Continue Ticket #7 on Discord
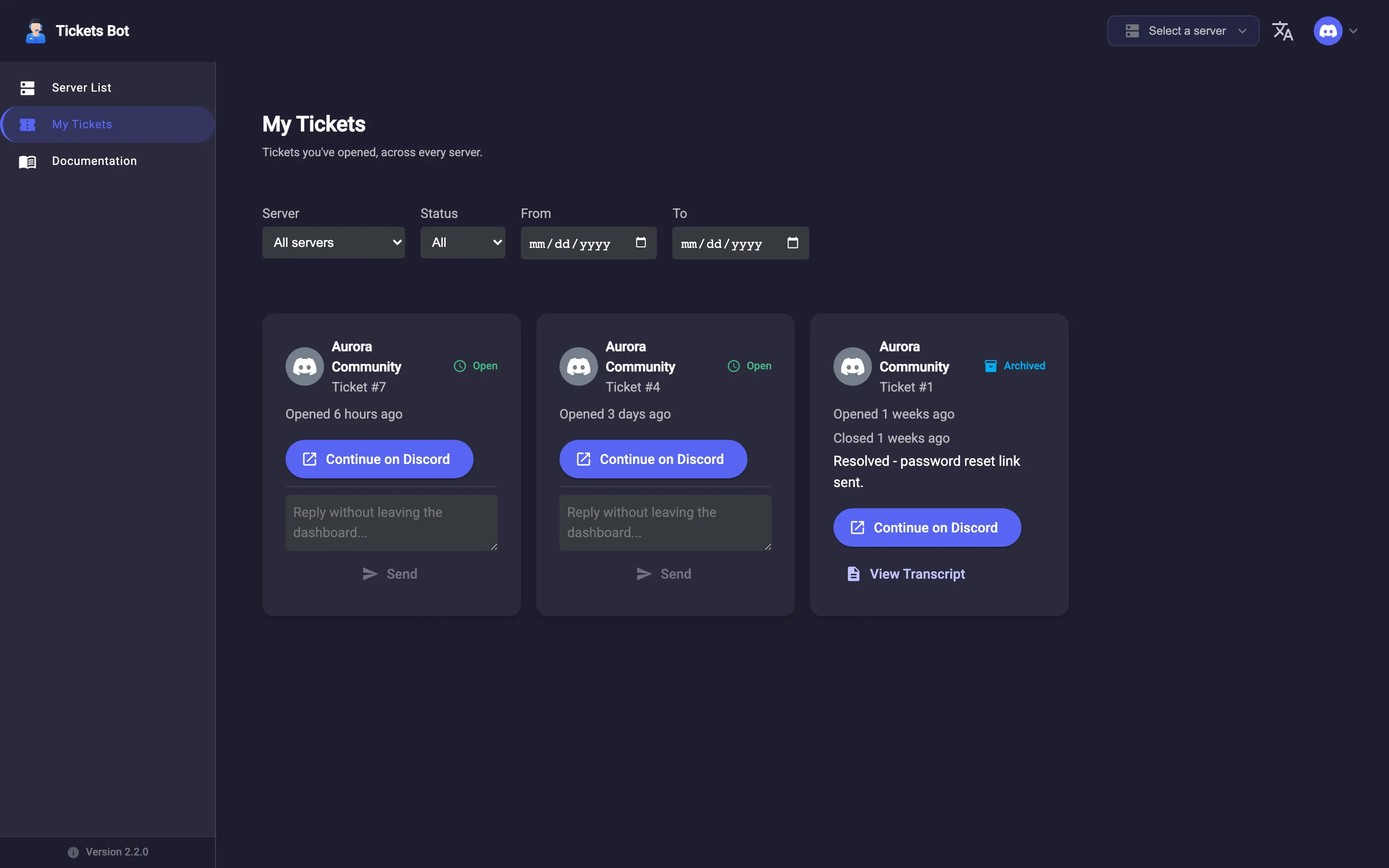Screen dimensions: 1389x868 pos(379,459)
